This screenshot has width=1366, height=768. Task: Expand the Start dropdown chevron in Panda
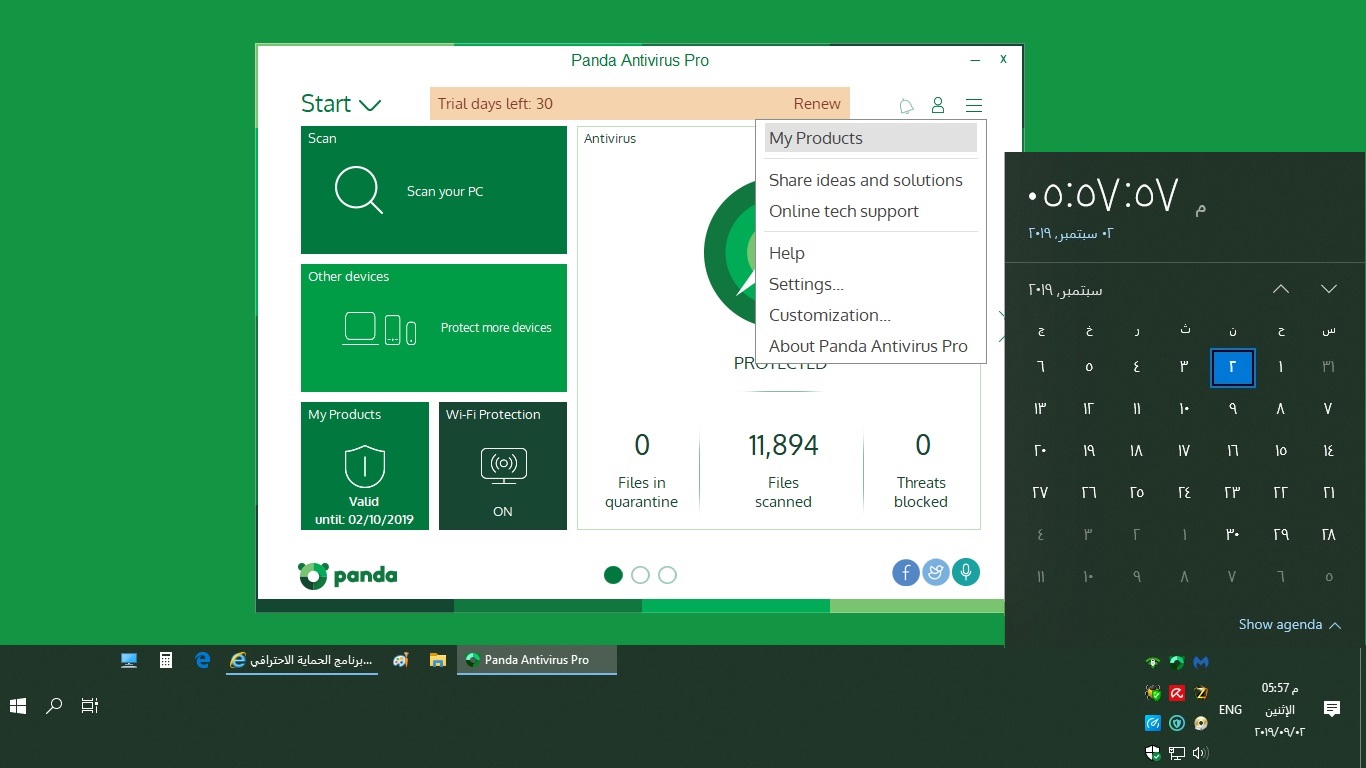pyautogui.click(x=370, y=105)
